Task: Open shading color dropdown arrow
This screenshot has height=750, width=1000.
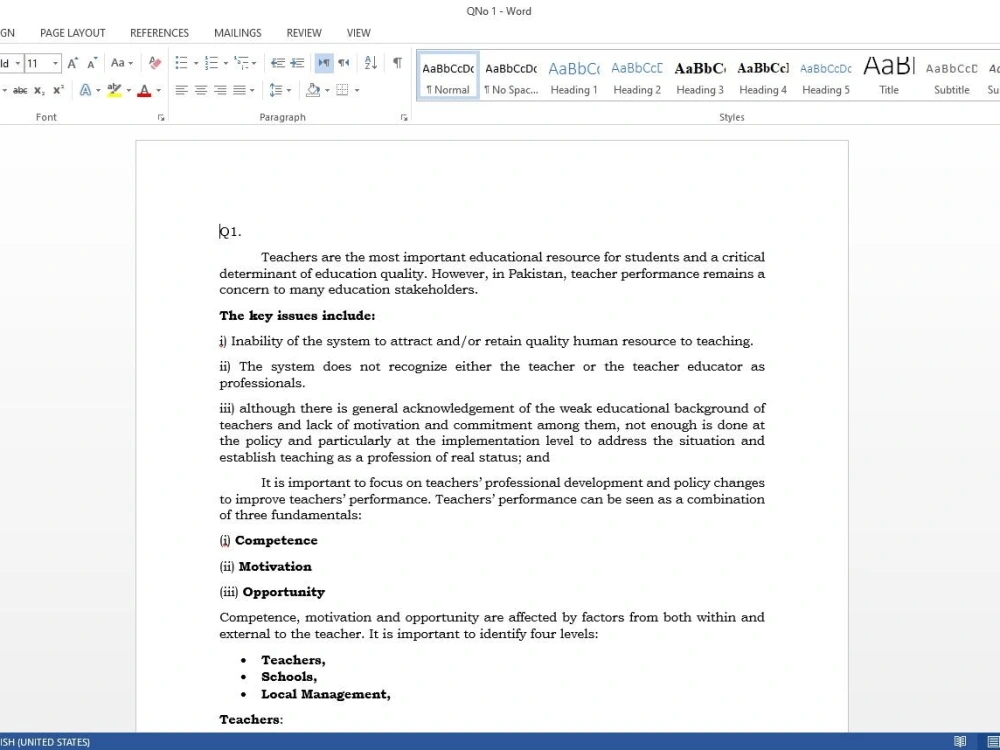Action: [x=327, y=91]
